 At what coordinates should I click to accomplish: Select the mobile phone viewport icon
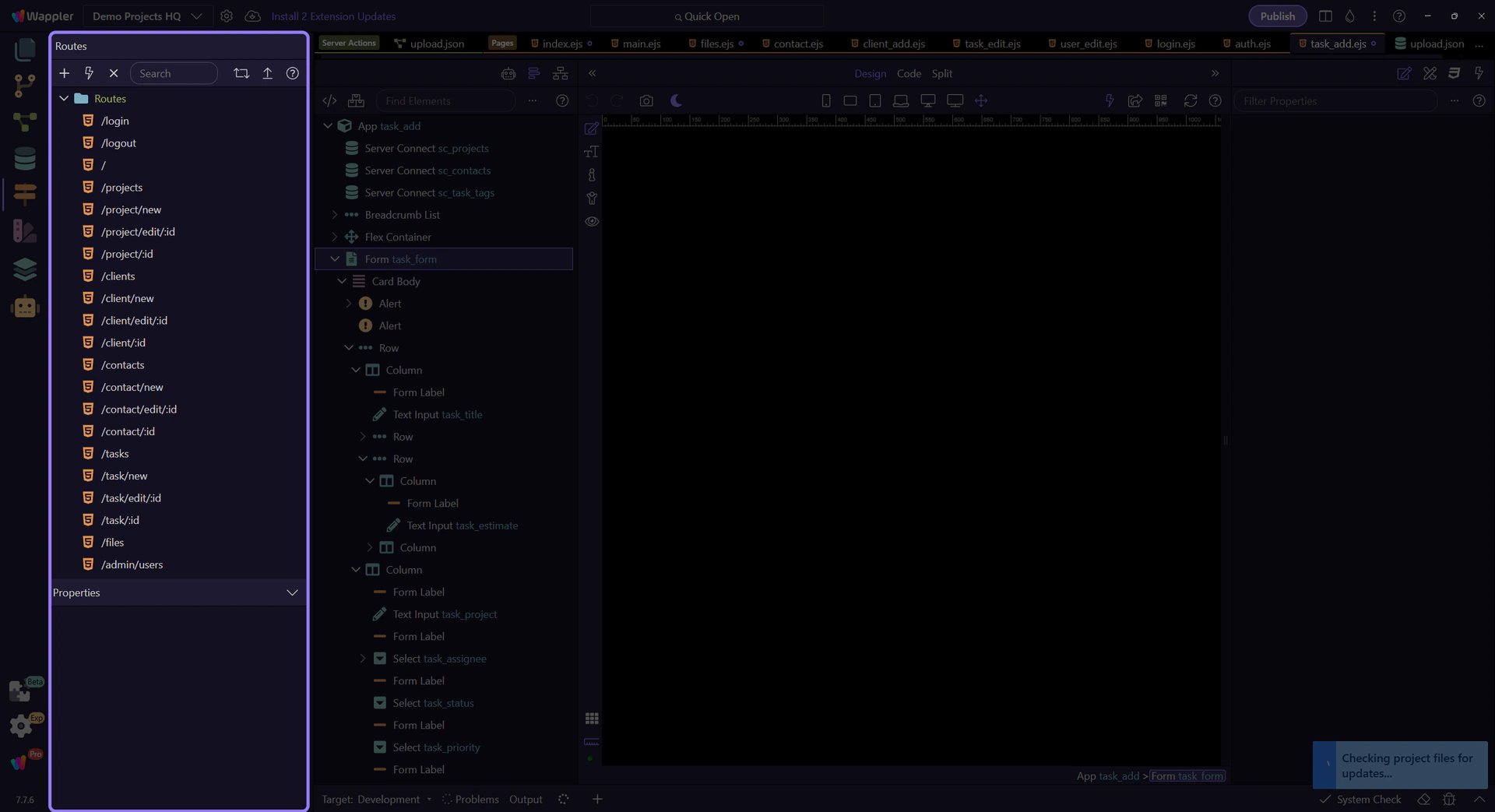click(x=826, y=101)
